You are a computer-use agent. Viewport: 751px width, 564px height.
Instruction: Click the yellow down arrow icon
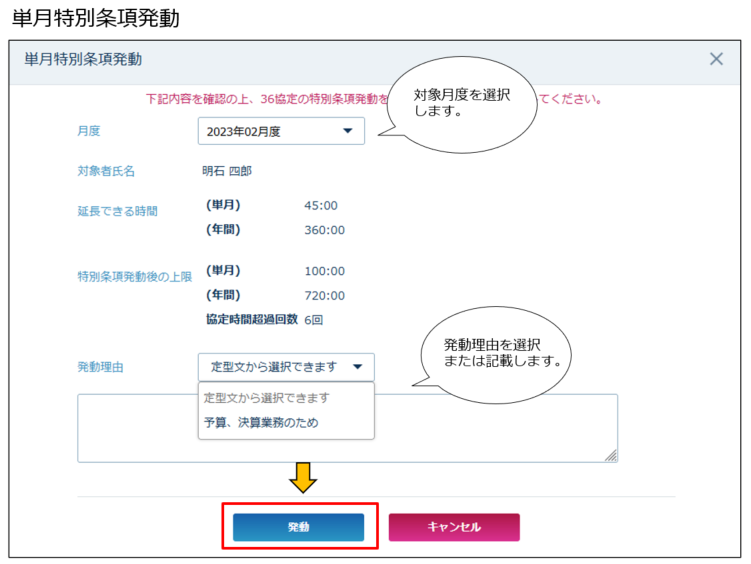point(303,478)
